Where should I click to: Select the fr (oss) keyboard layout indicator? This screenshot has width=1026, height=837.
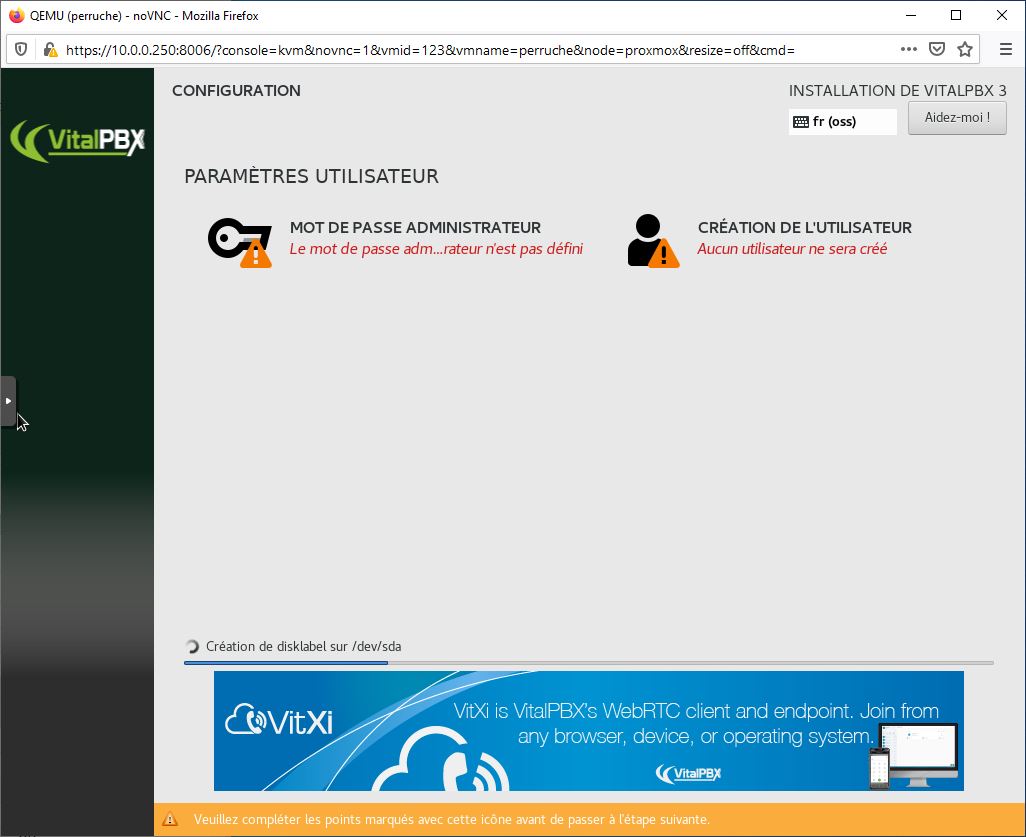coord(842,122)
